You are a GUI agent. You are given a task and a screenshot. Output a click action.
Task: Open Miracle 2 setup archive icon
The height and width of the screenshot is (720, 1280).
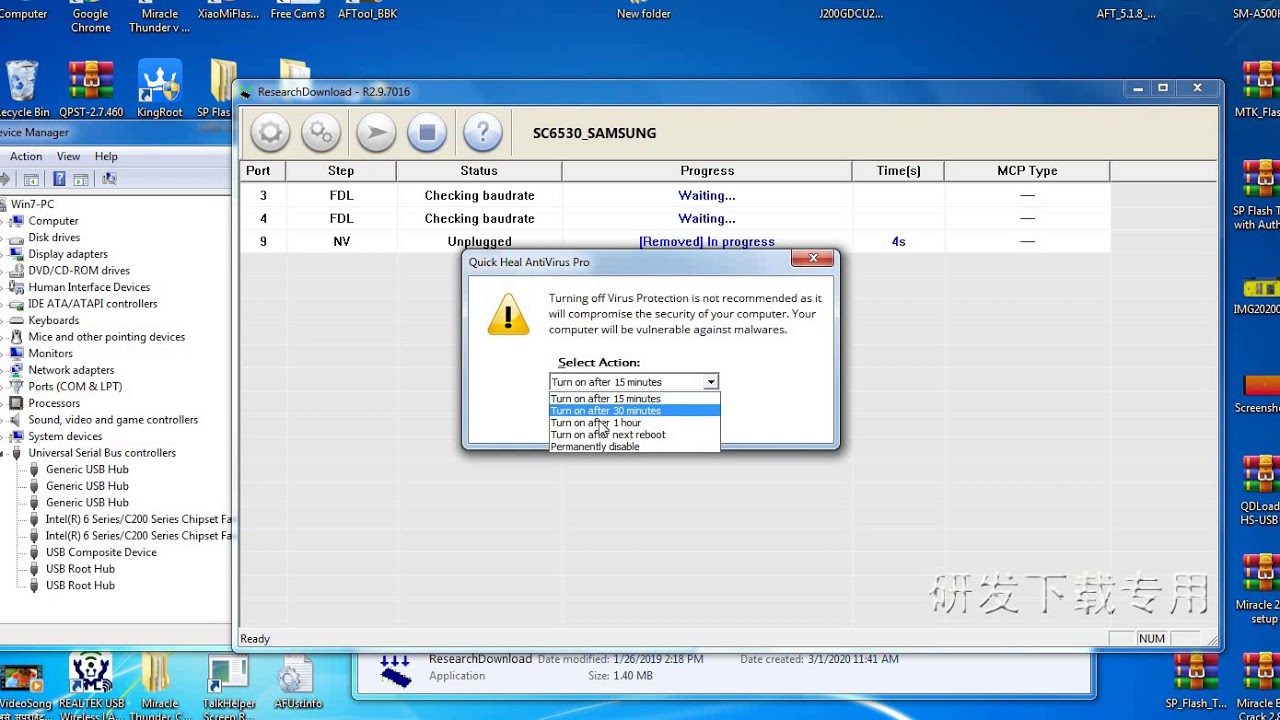click(1258, 588)
